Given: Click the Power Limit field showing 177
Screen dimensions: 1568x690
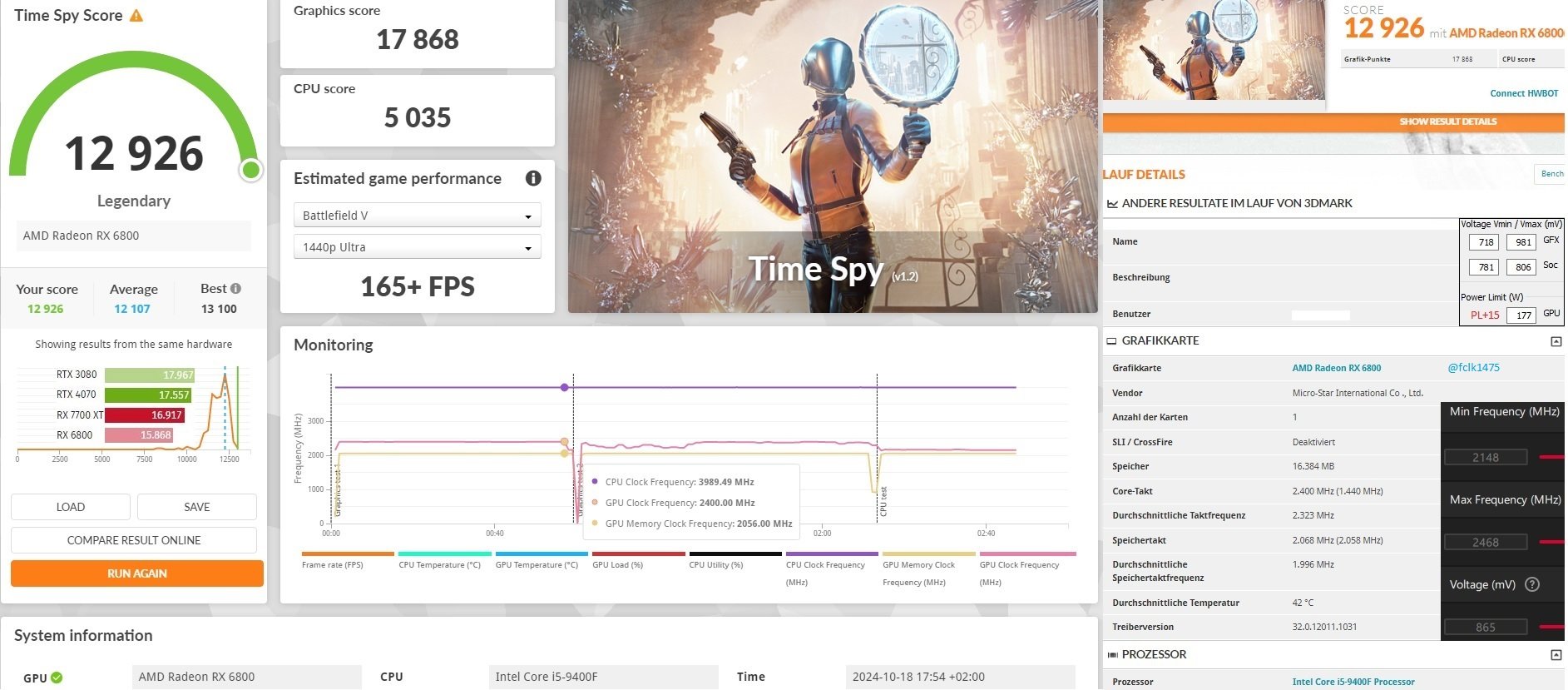Looking at the screenshot, I should tap(1523, 315).
